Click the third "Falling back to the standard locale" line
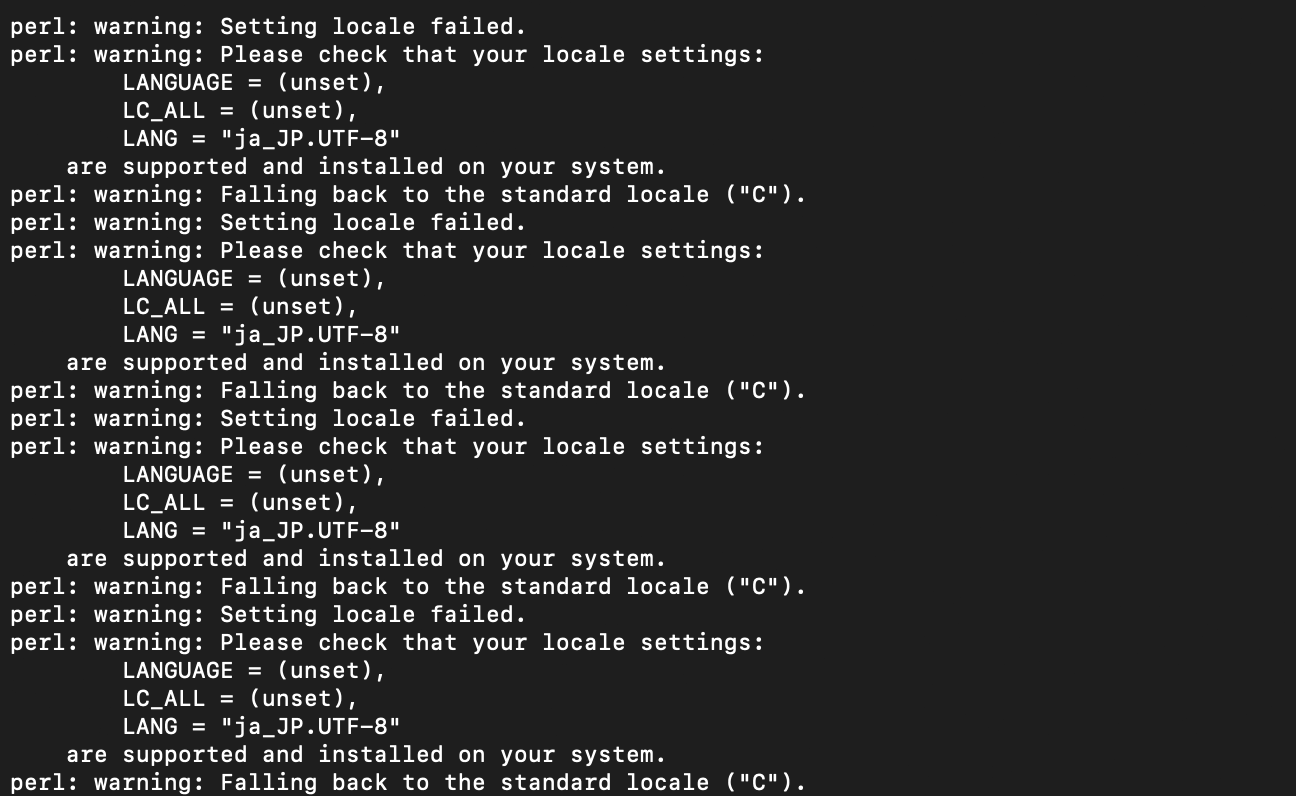 point(408,587)
